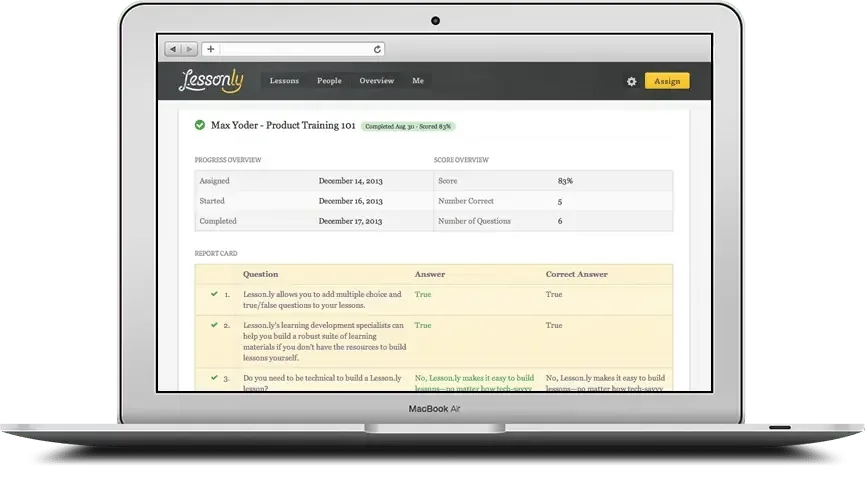Click the Started row label
865x478 pixels.
coord(212,201)
